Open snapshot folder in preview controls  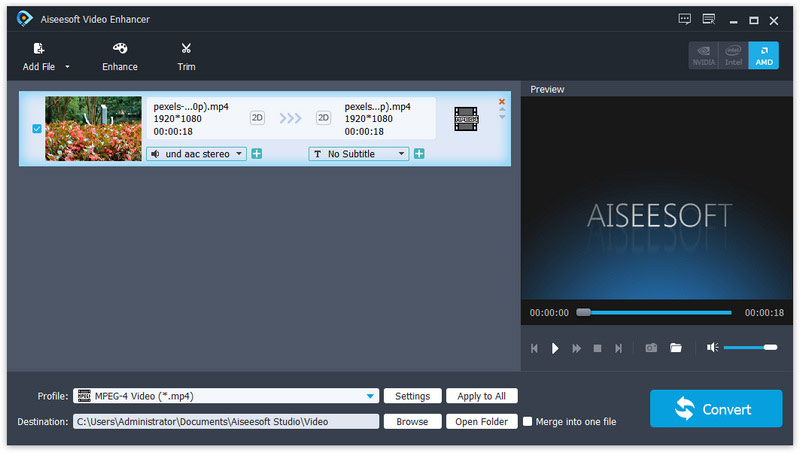point(676,348)
